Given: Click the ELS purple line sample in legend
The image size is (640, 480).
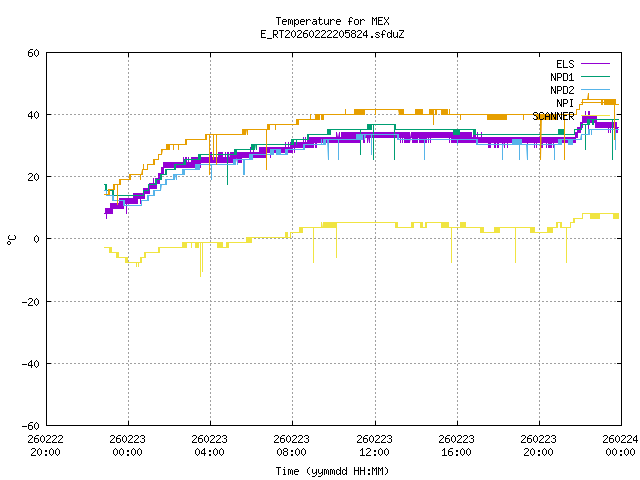Looking at the screenshot, I should [x=598, y=64].
